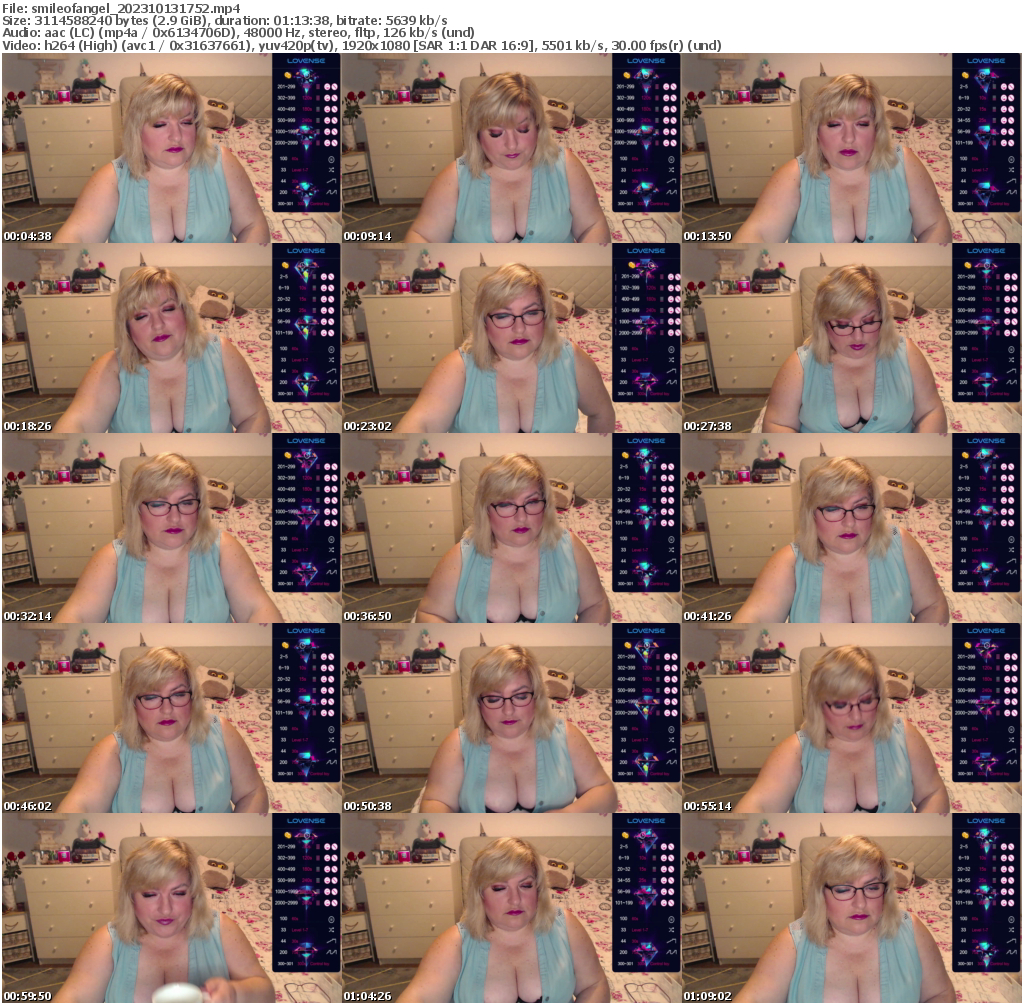Click the battery level bar beside the 2~5 tip

993,87
